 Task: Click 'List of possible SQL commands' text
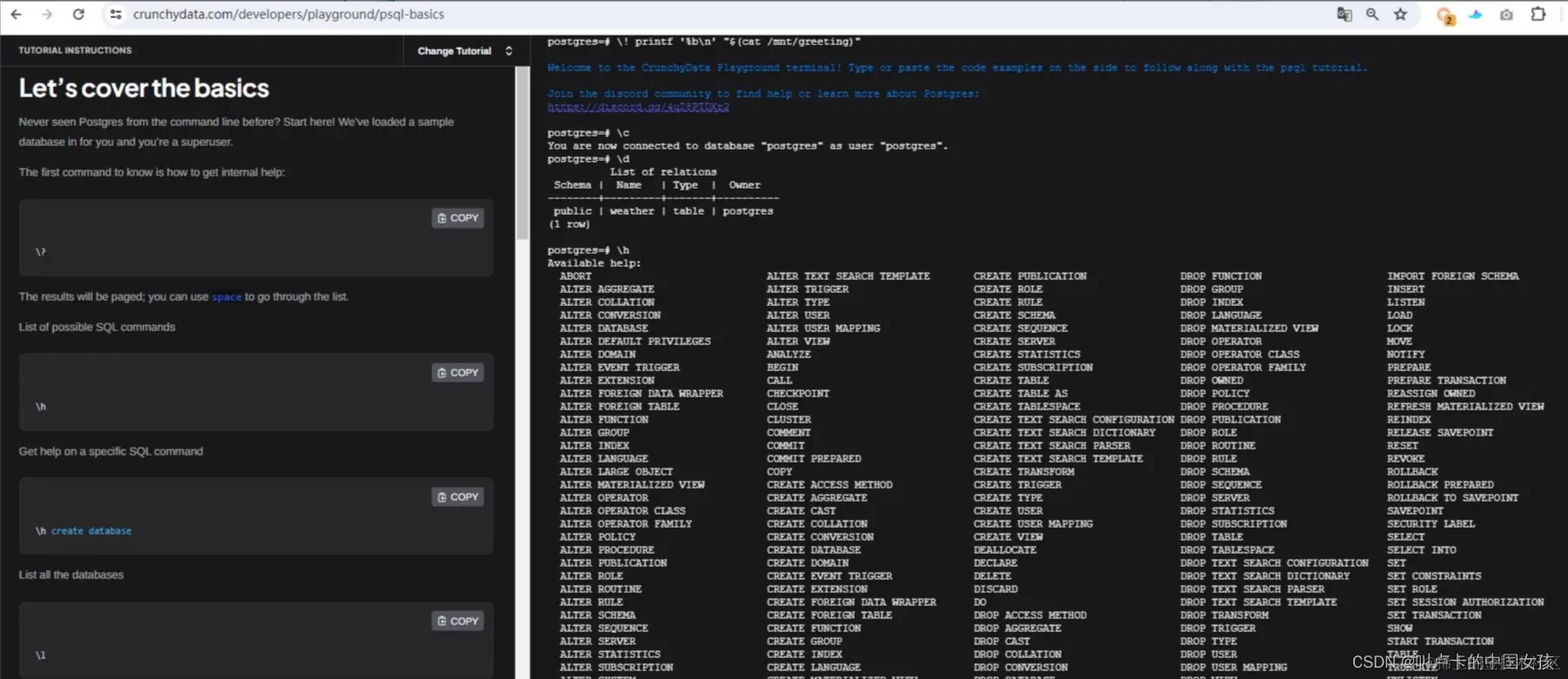[x=97, y=327]
